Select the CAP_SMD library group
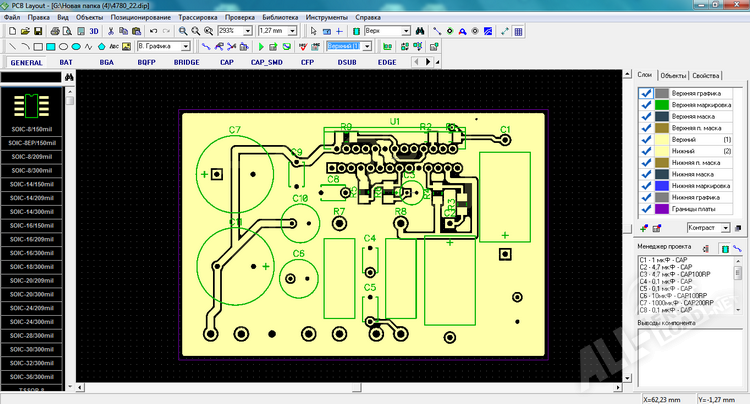Viewport: 750px width, 404px height. (269, 62)
